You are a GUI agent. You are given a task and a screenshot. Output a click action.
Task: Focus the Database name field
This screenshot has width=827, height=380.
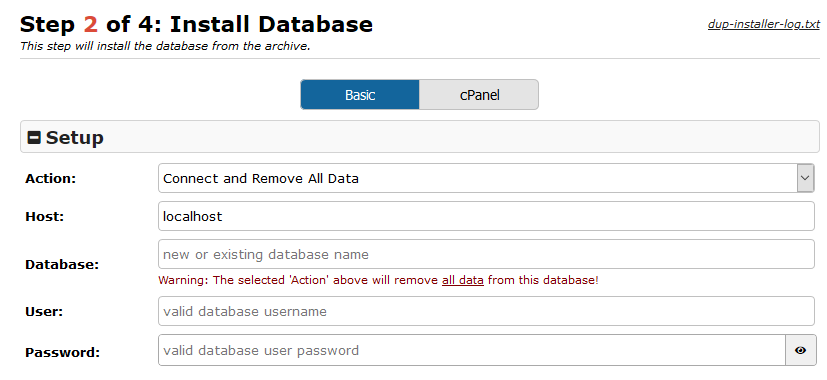[x=486, y=254]
